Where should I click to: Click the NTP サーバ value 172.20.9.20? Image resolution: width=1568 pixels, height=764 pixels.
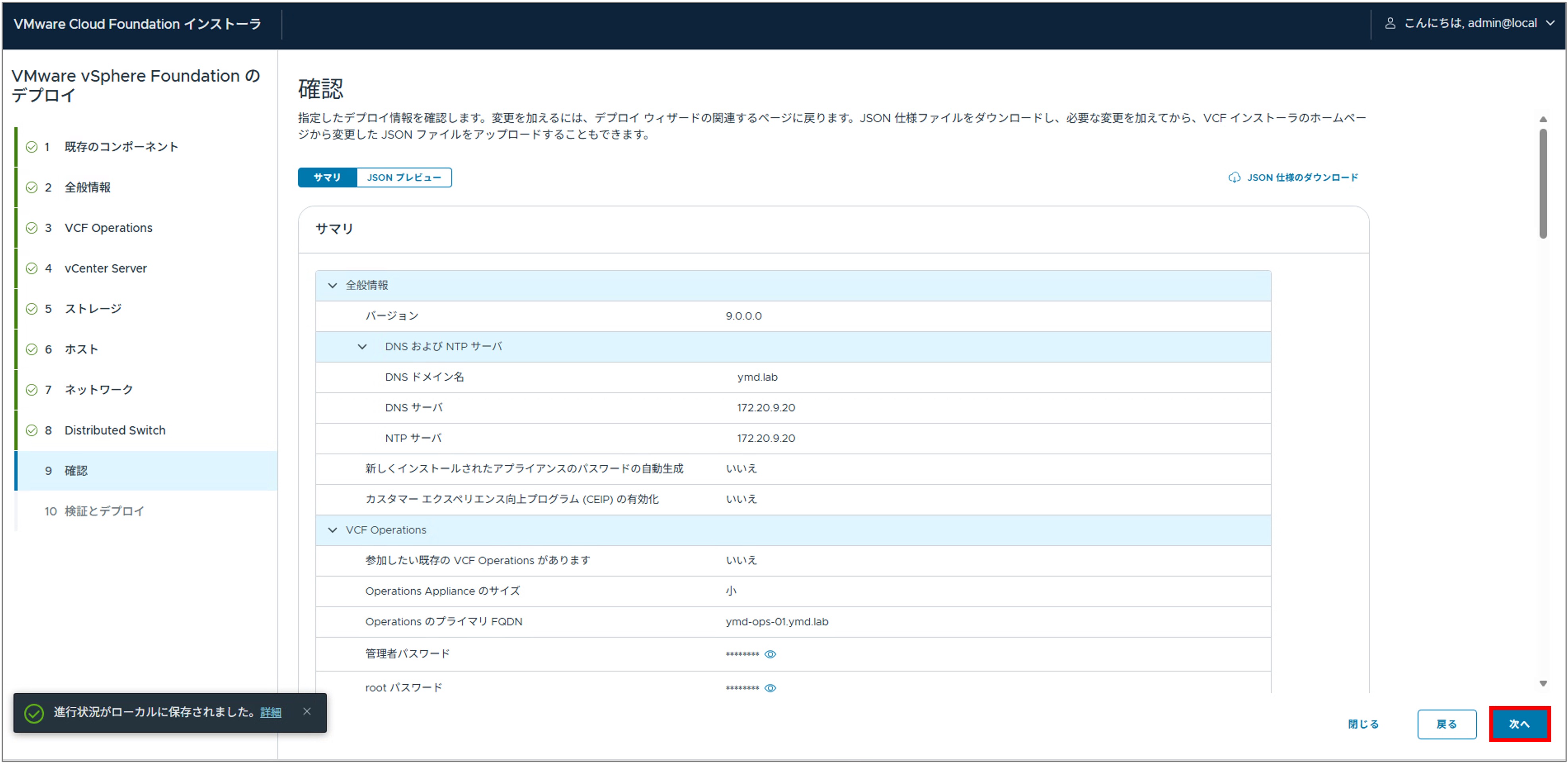tap(766, 438)
